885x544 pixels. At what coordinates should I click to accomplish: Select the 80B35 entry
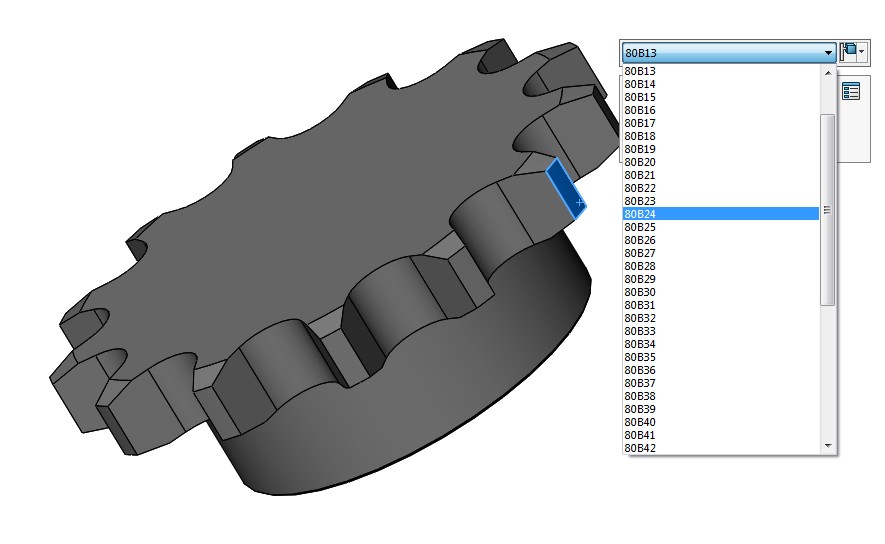click(x=721, y=357)
